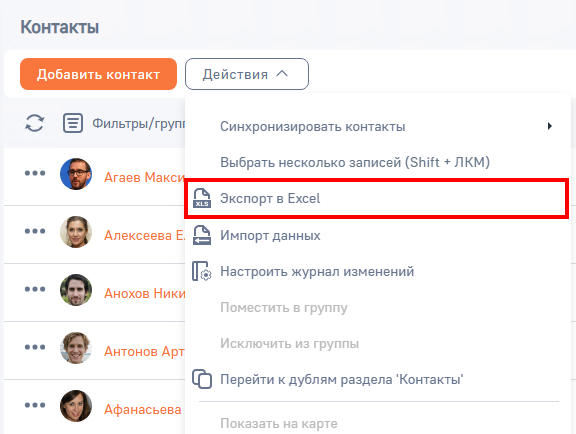This screenshot has height=434, width=576.
Task: Click the refresh list icon
Action: pyautogui.click(x=35, y=123)
